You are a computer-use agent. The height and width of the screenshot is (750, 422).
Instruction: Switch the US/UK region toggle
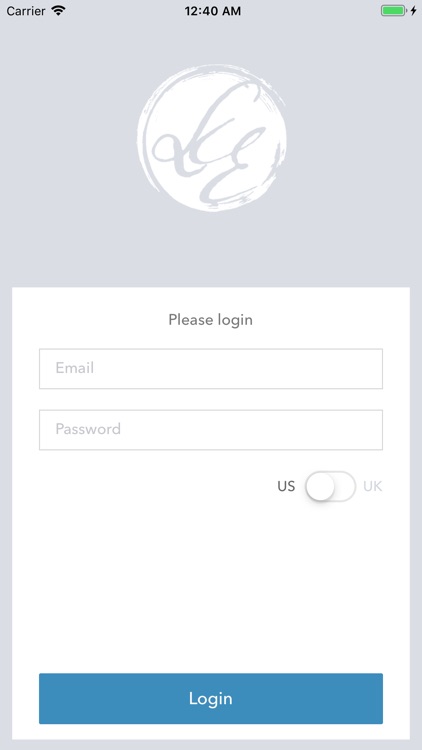[331, 486]
